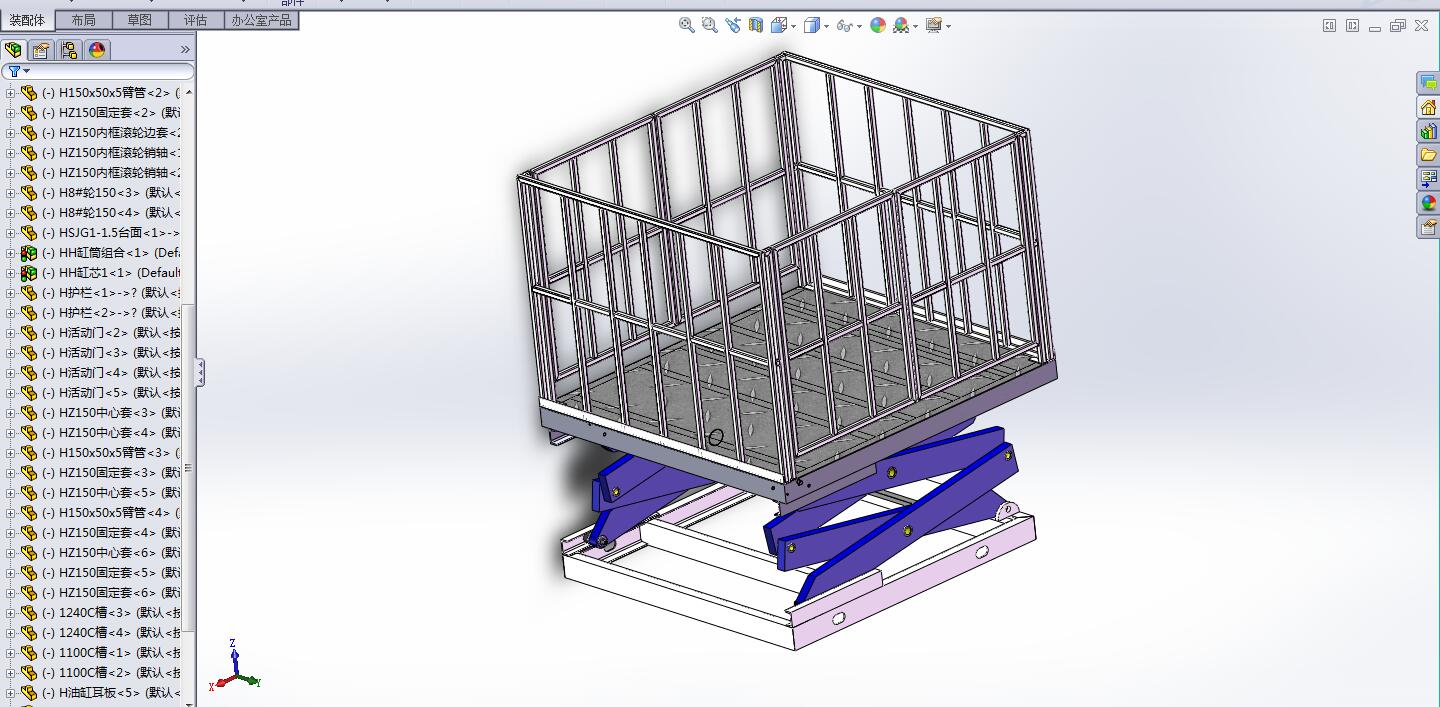The width and height of the screenshot is (1440, 707).
Task: Expand the HZ150固定套<2> tree node
Action: point(11,113)
